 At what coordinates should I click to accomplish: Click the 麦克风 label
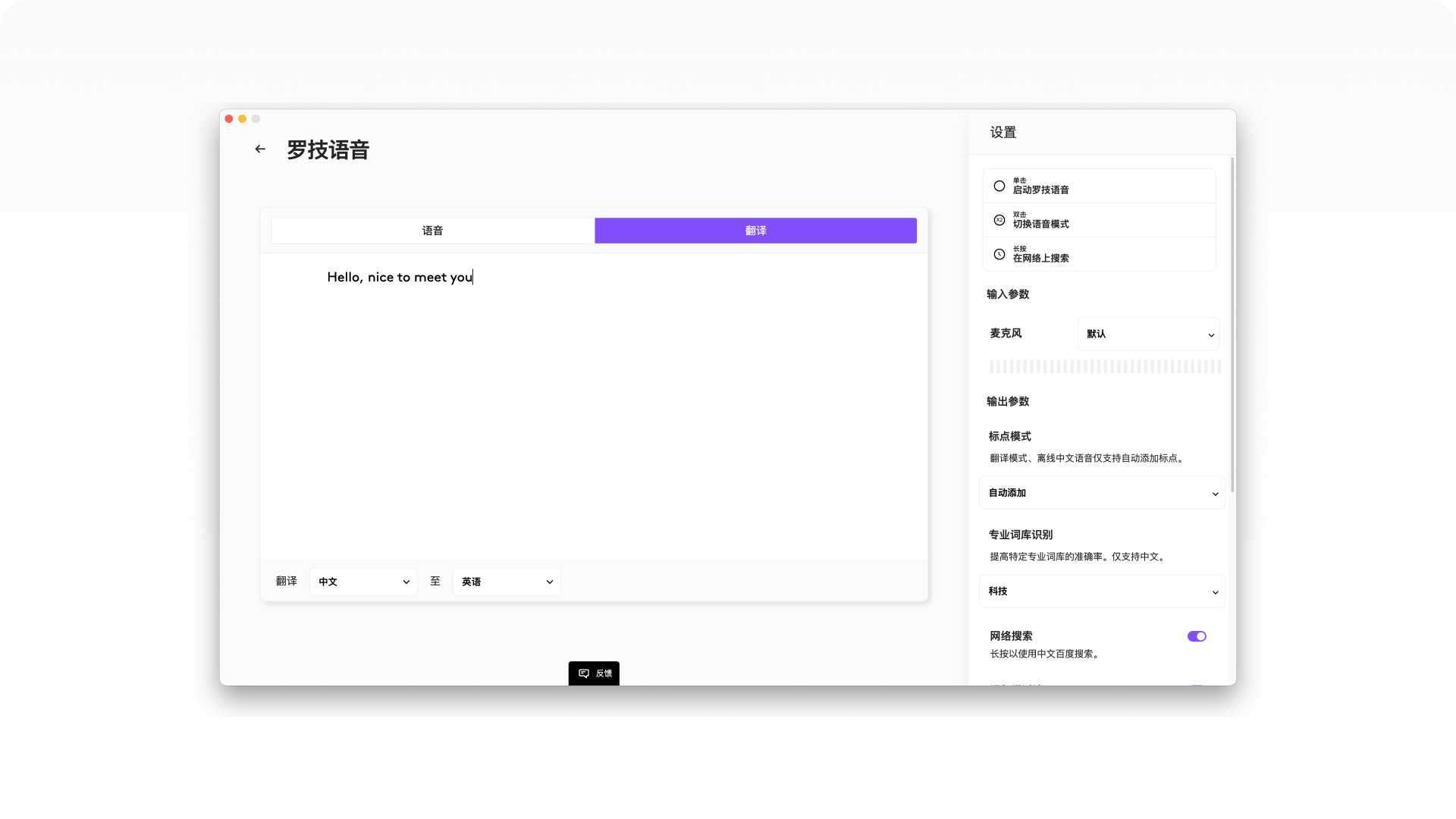(1006, 333)
